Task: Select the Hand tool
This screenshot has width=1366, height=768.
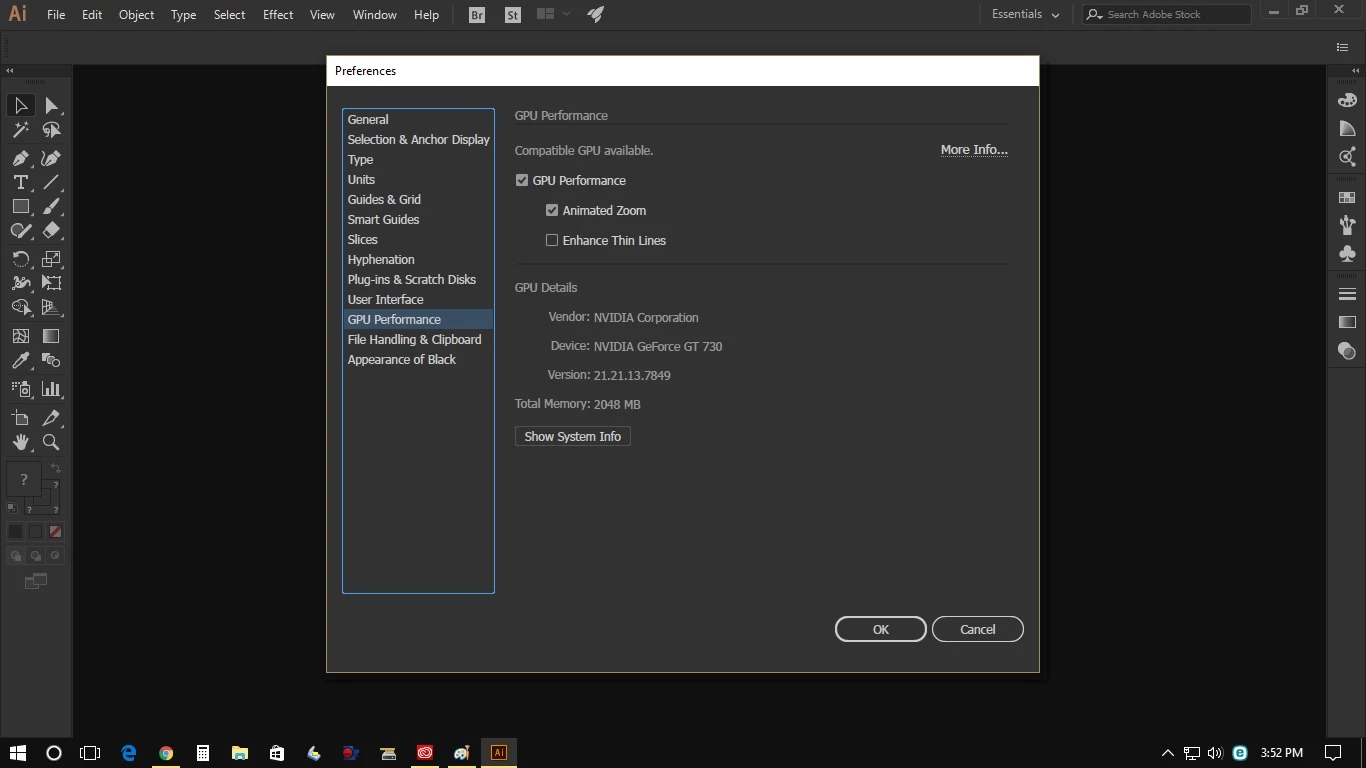Action: pos(21,442)
